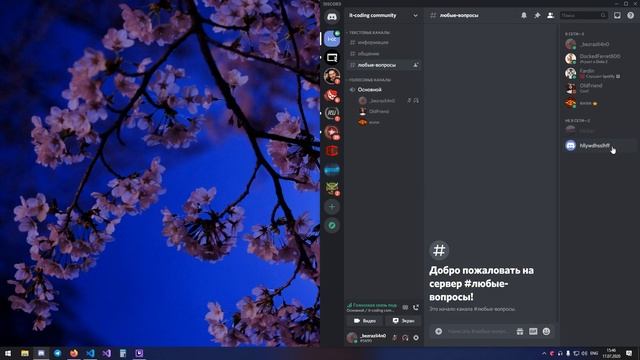Image resolution: width=640 pixels, height=360 pixels.
Task: Toggle the member list icon
Action: [551, 16]
